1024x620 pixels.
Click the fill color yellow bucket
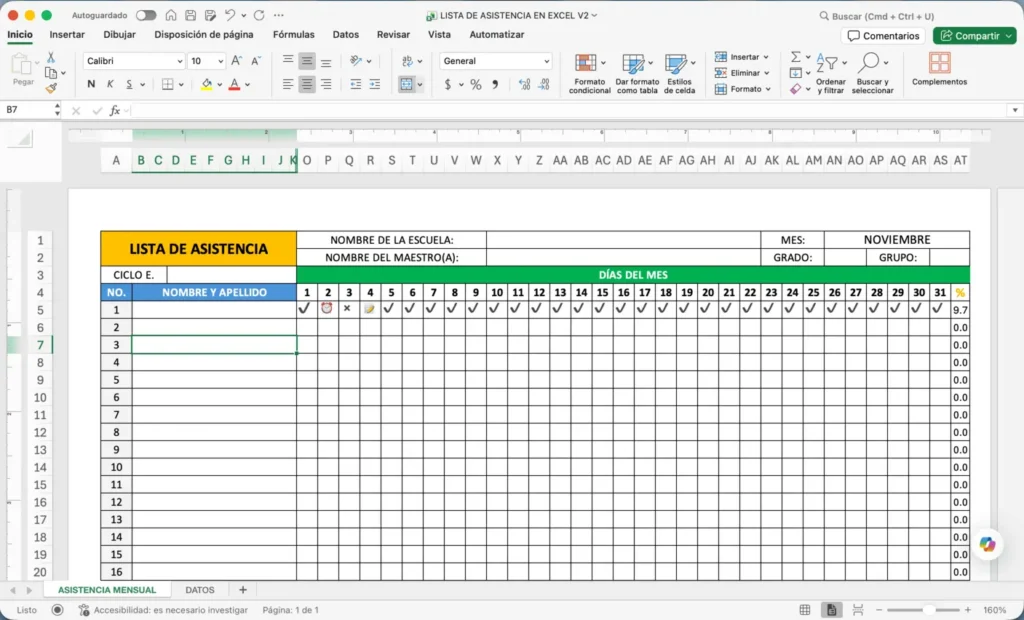coord(206,84)
